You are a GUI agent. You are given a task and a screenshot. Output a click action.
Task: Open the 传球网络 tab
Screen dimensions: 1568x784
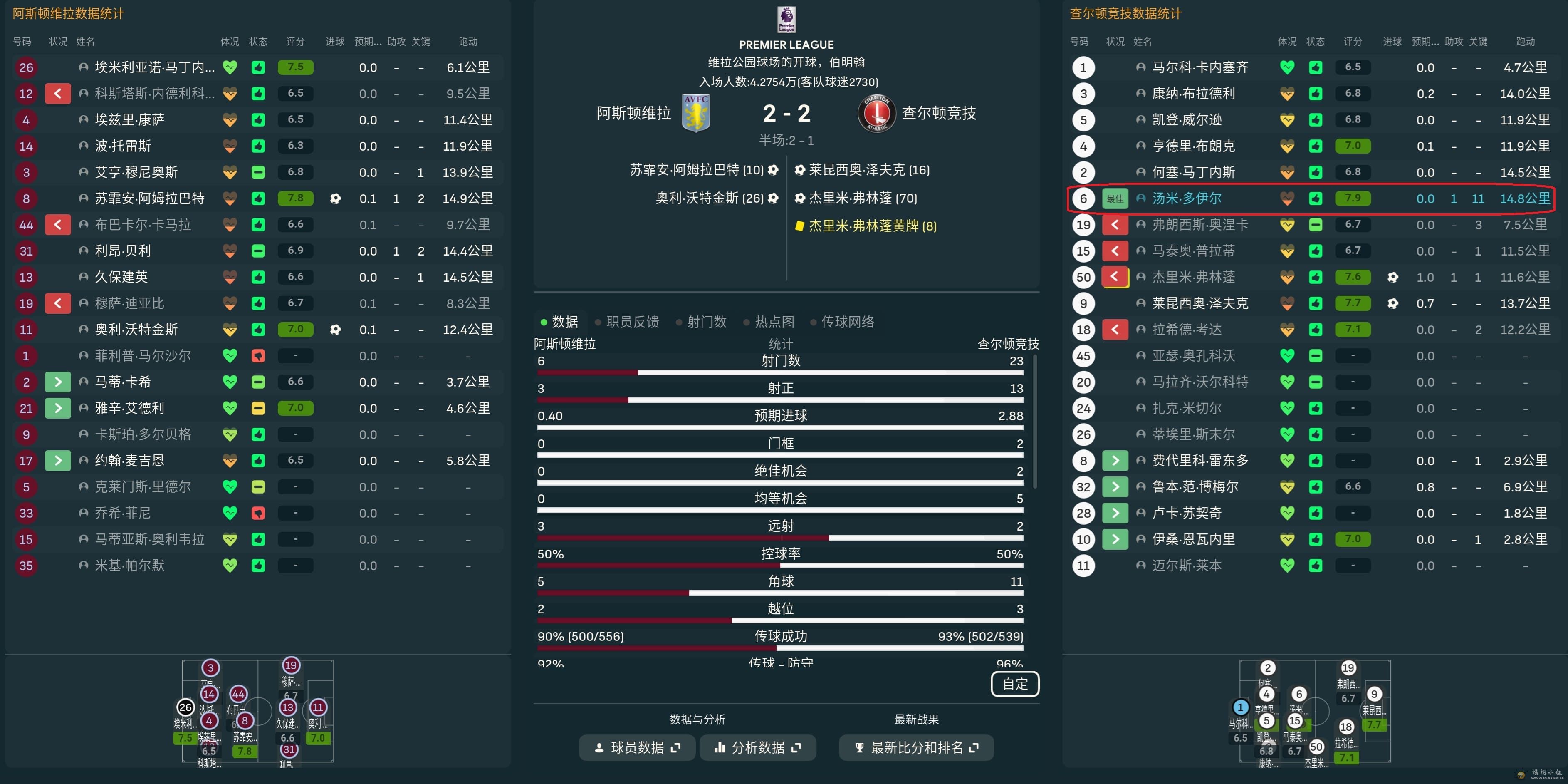[842, 322]
